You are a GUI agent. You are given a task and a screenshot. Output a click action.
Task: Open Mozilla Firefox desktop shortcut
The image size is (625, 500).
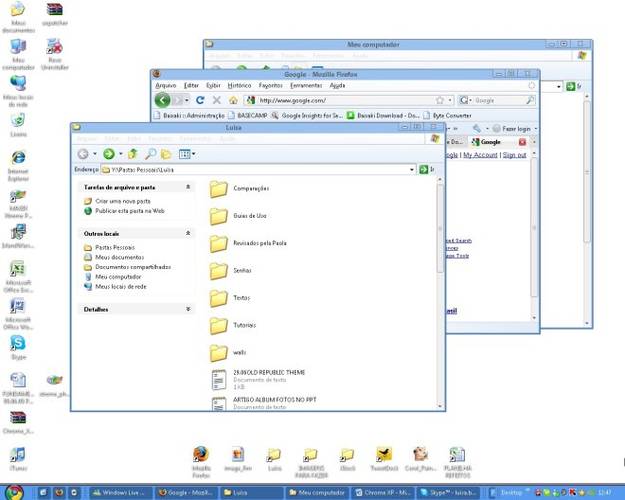201,462
